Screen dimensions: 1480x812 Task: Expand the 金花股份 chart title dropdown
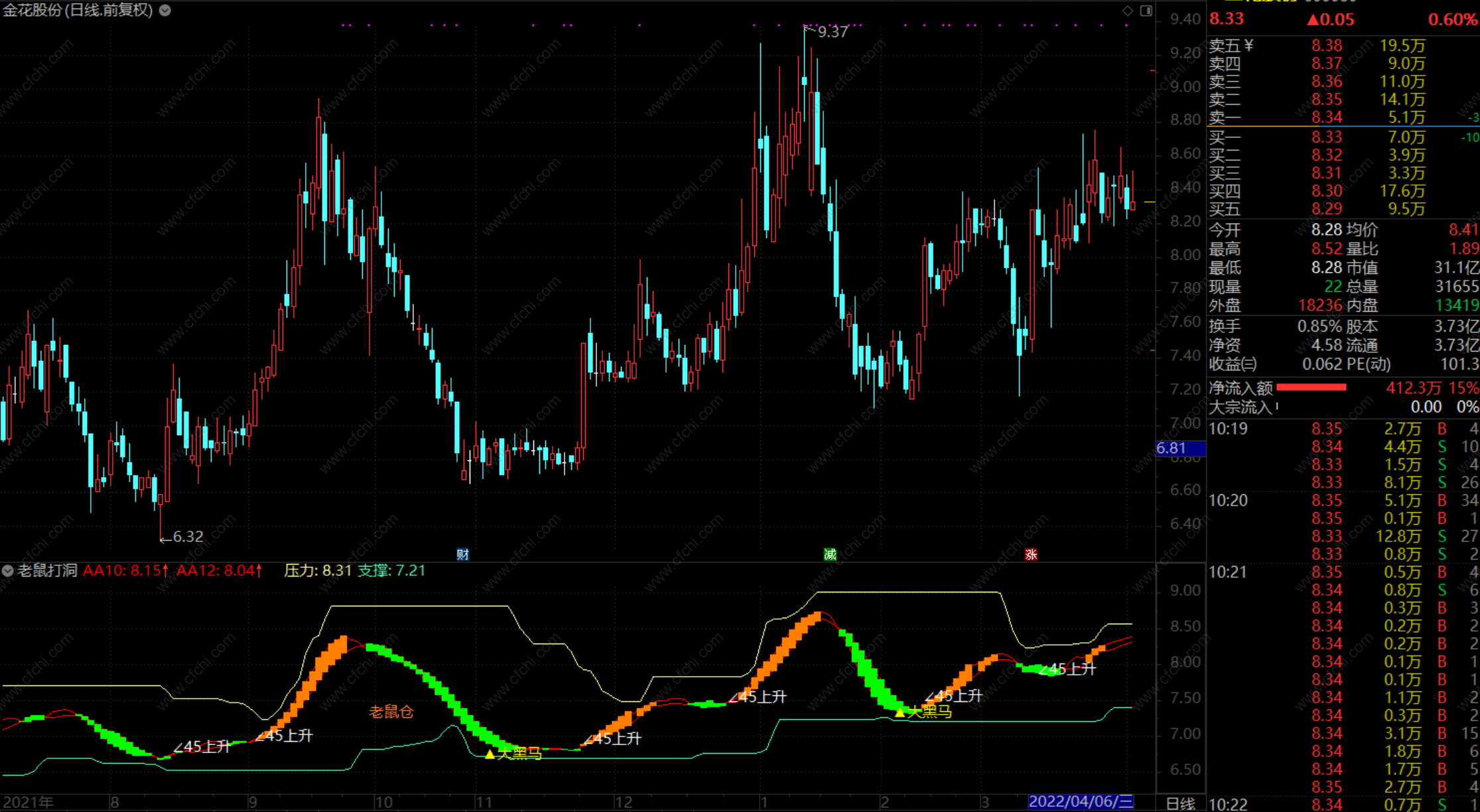(x=165, y=11)
